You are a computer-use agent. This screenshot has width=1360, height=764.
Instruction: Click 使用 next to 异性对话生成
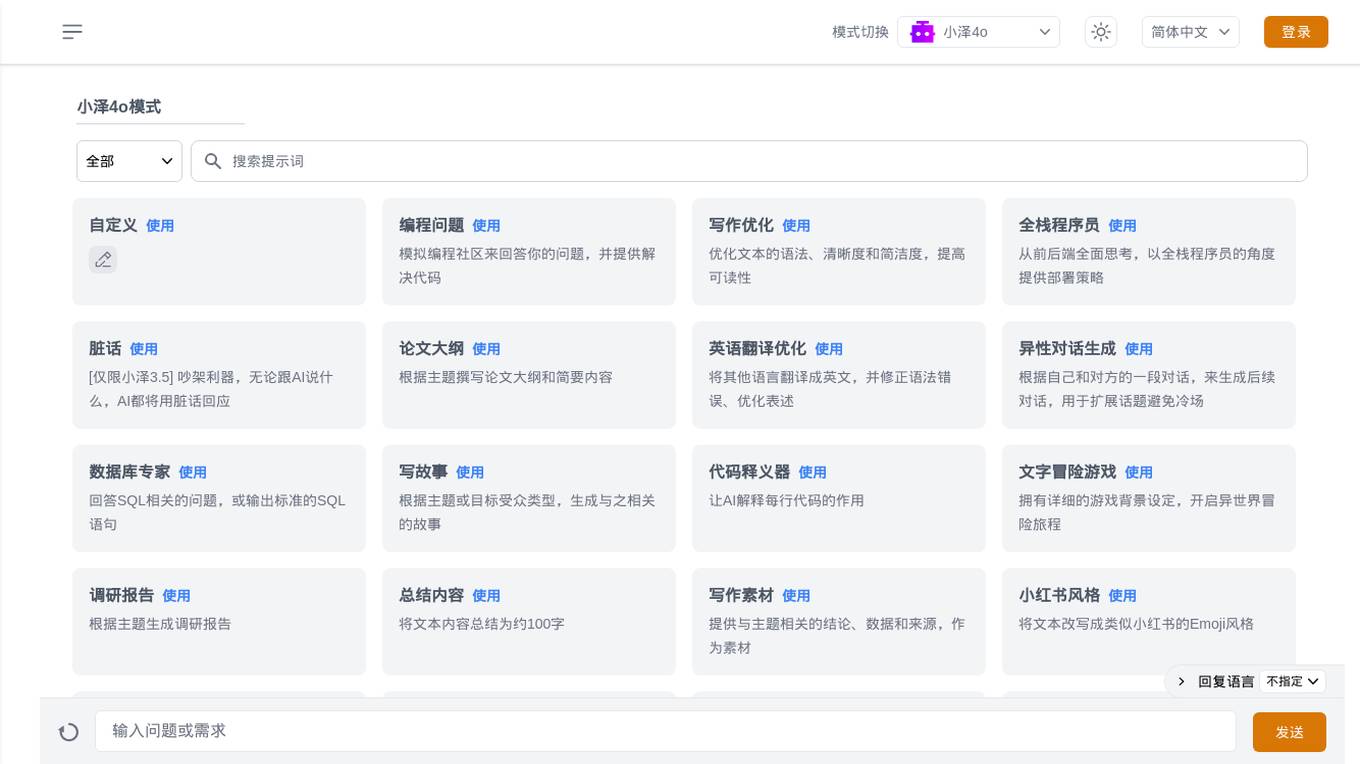1138,349
